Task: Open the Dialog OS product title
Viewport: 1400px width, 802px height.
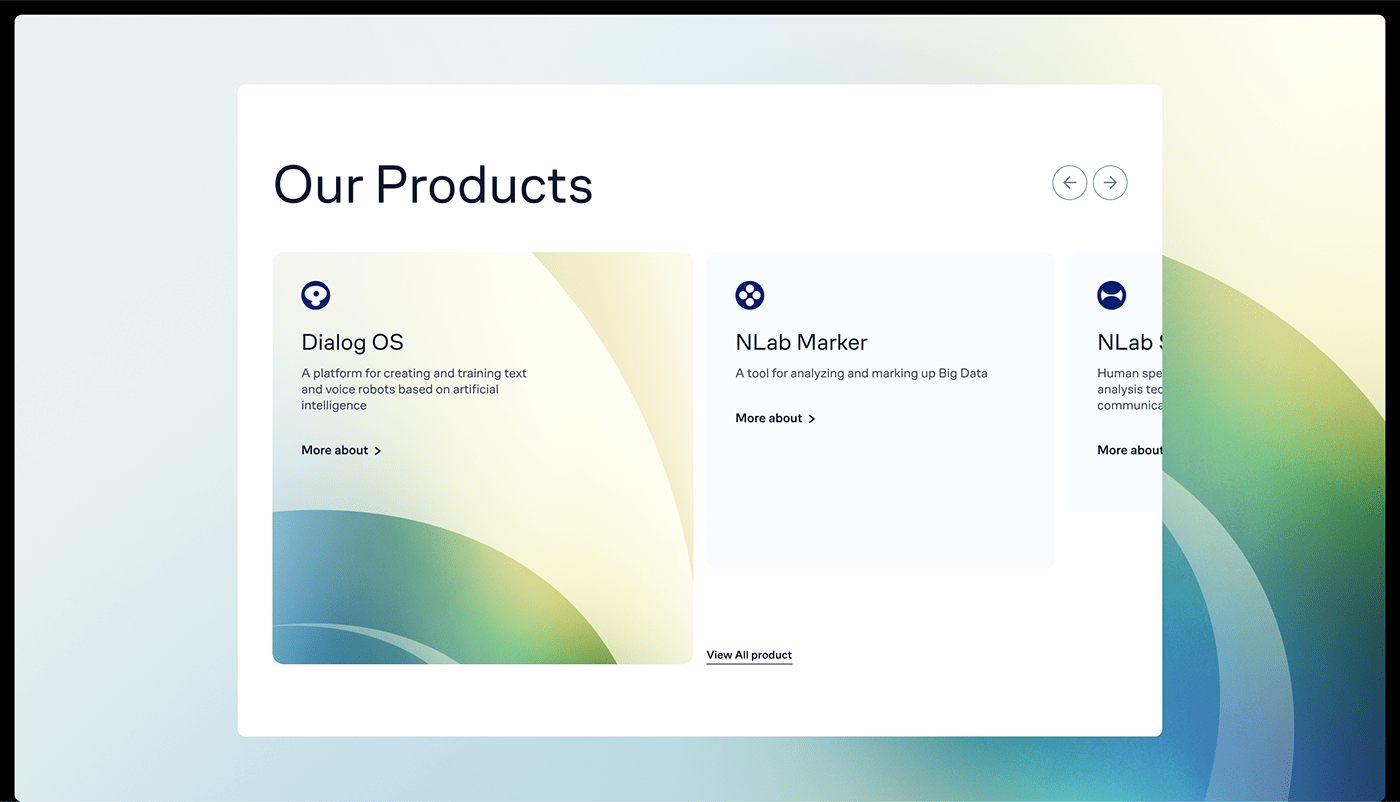Action: [352, 342]
